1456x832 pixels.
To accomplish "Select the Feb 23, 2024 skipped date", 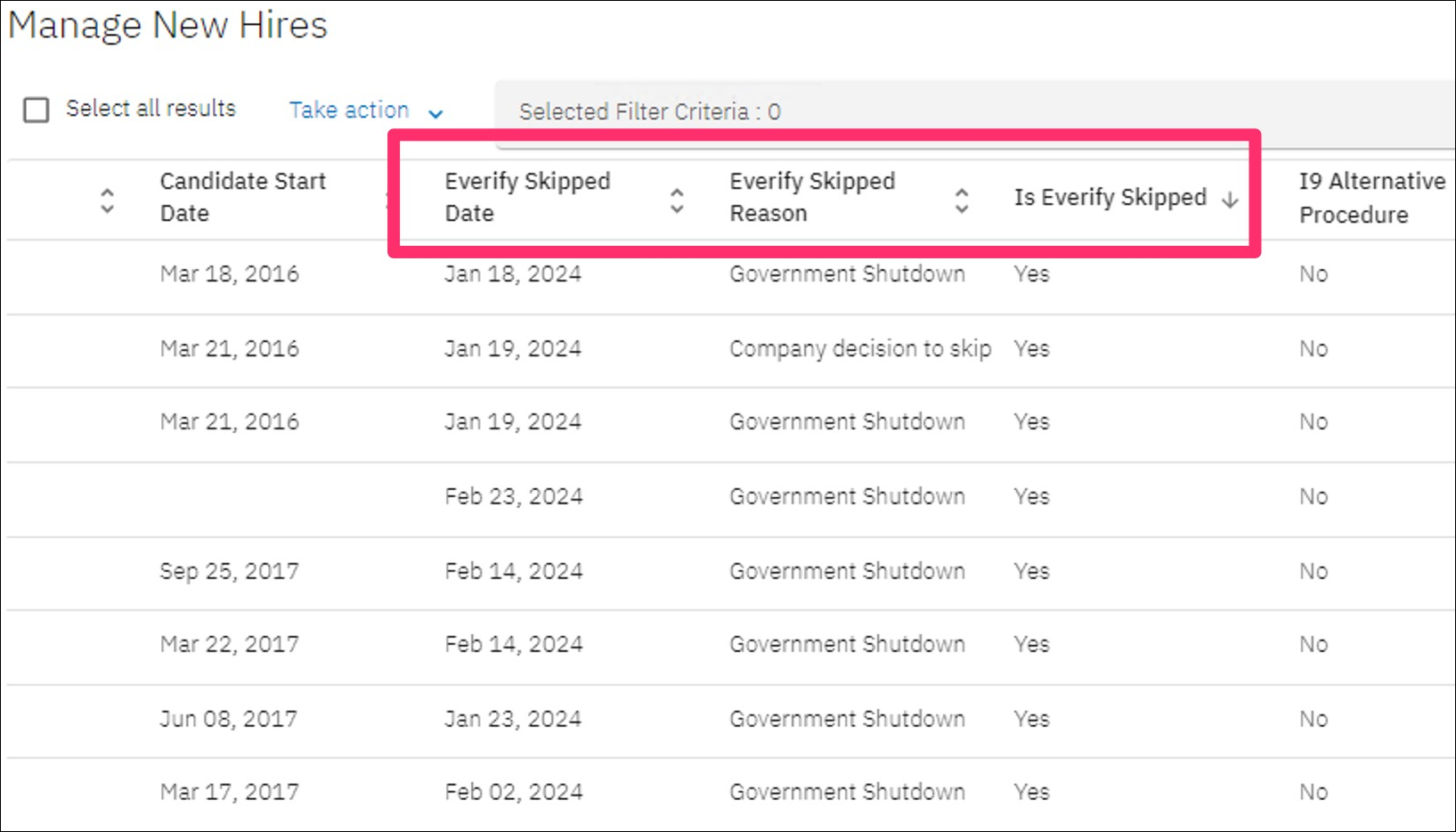I will tap(514, 496).
